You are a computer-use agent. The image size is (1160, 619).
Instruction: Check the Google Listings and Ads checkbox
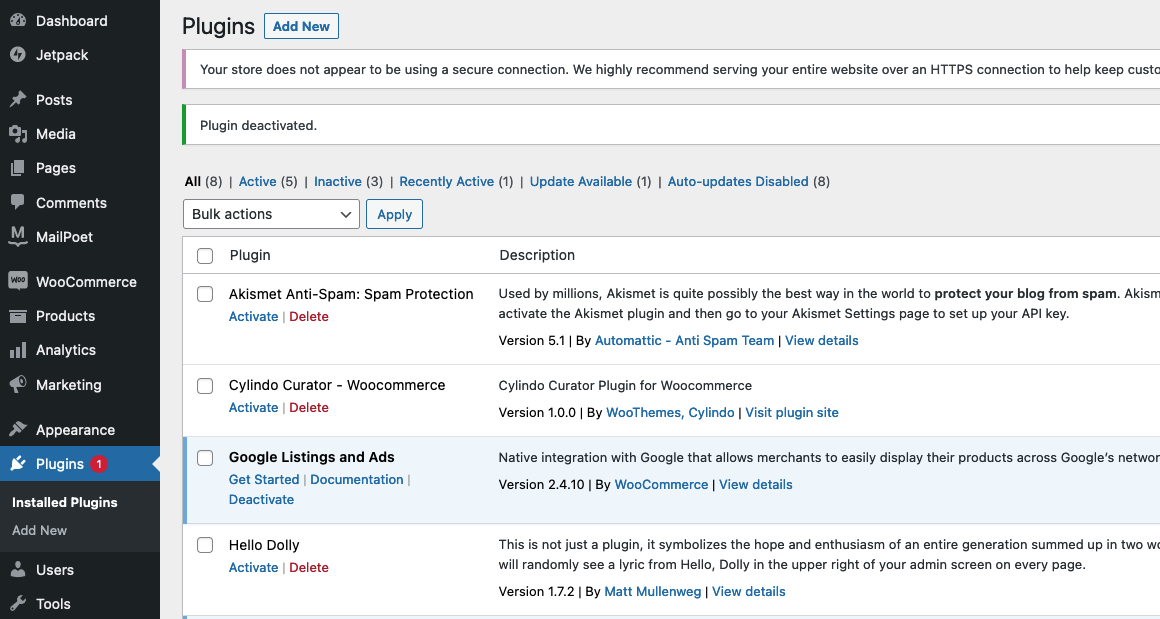point(205,458)
